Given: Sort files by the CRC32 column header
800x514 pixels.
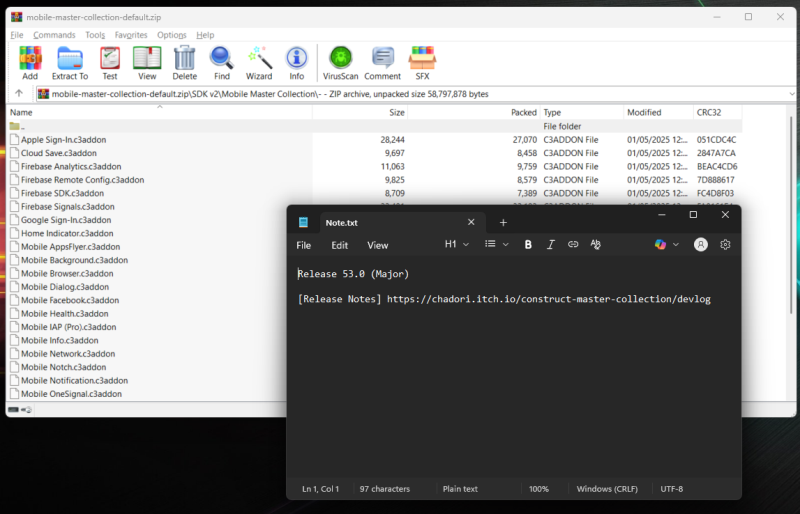Looking at the screenshot, I should click(717, 112).
